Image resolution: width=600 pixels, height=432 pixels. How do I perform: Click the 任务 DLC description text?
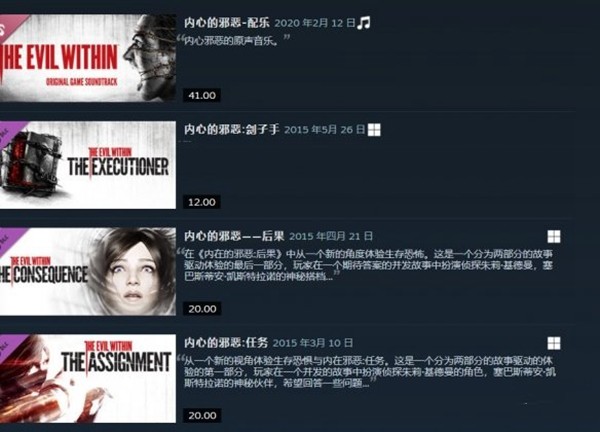[369, 372]
